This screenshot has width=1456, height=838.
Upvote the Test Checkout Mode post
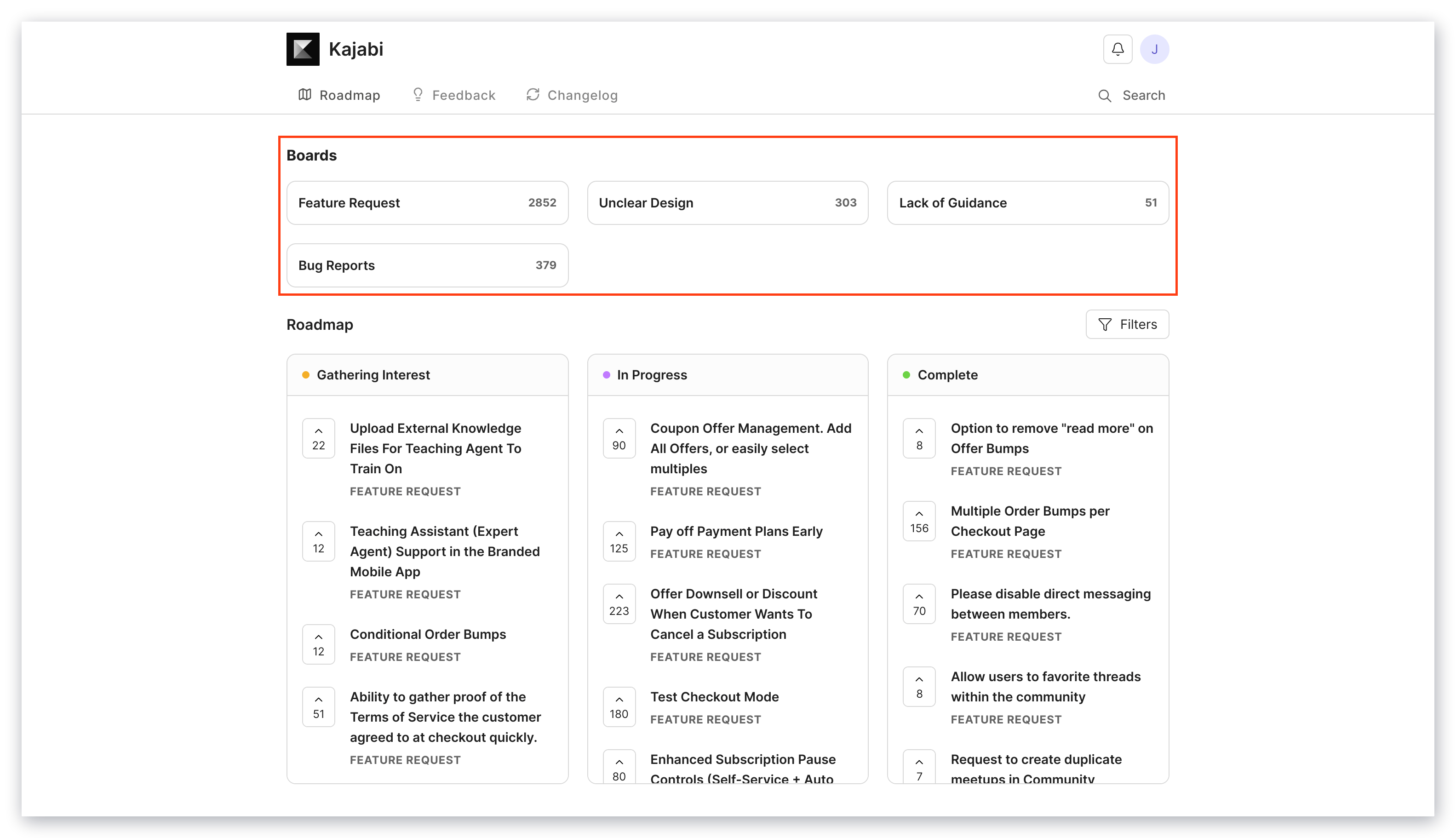pos(619,707)
